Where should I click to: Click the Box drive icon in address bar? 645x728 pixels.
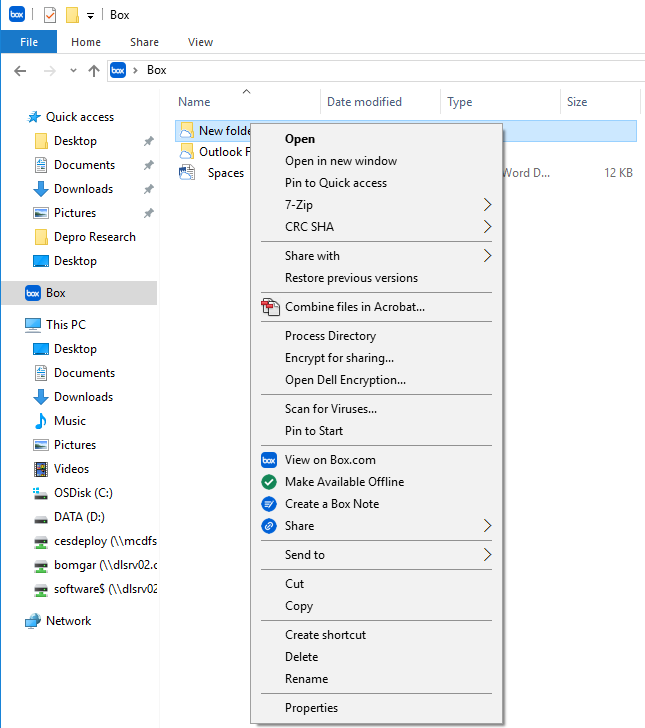pyautogui.click(x=118, y=70)
